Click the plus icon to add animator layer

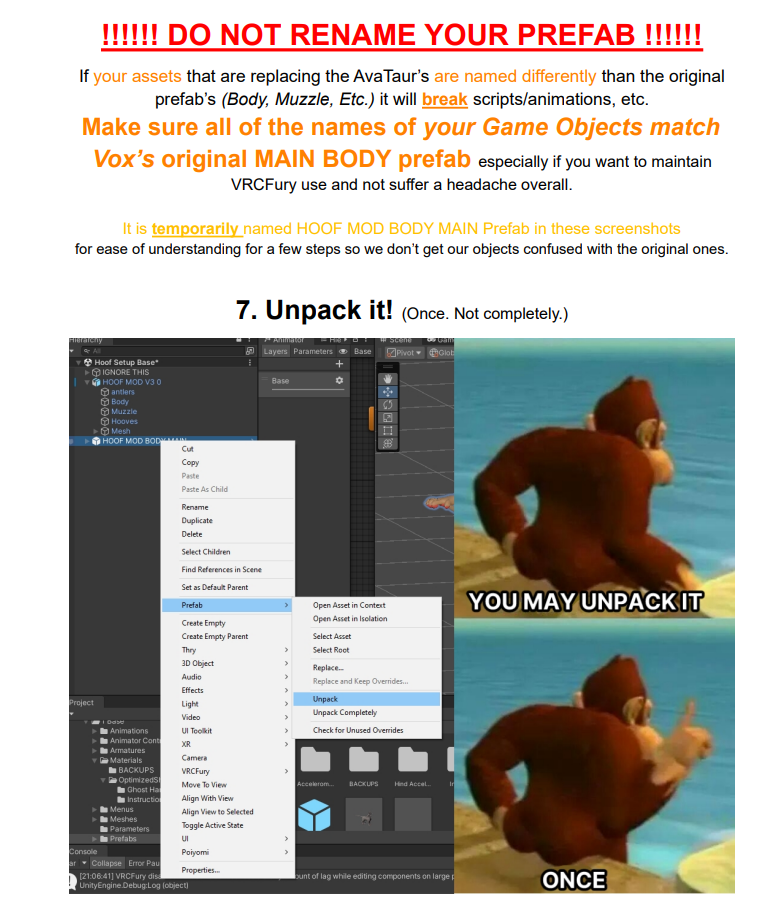[x=339, y=364]
